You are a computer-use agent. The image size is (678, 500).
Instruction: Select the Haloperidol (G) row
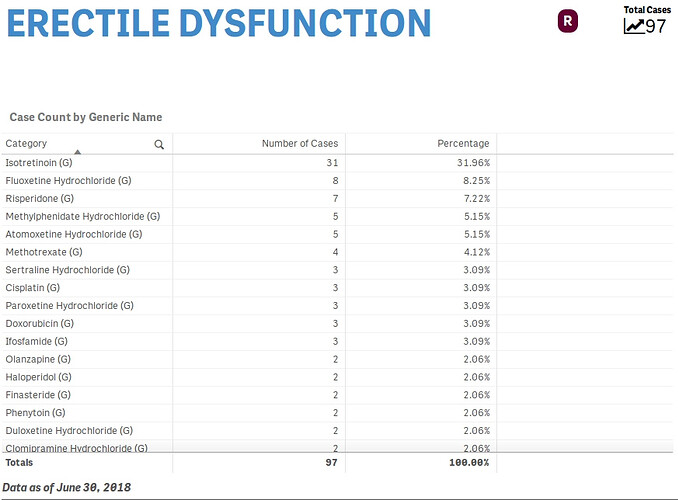337,377
